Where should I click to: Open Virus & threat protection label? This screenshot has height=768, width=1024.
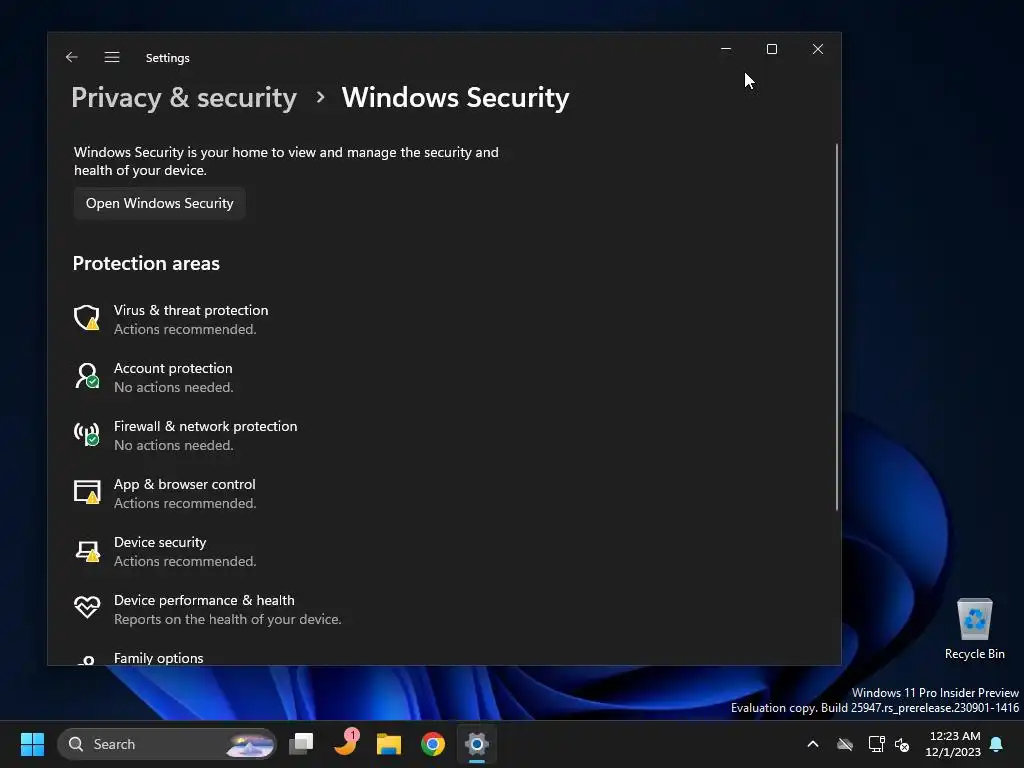(191, 310)
